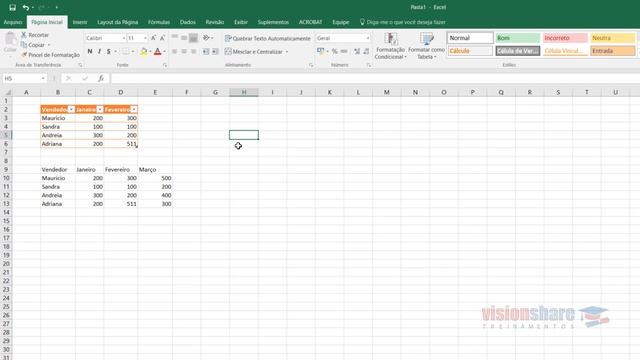Switch to the Revisão tab
The width and height of the screenshot is (640, 360).
point(215,22)
